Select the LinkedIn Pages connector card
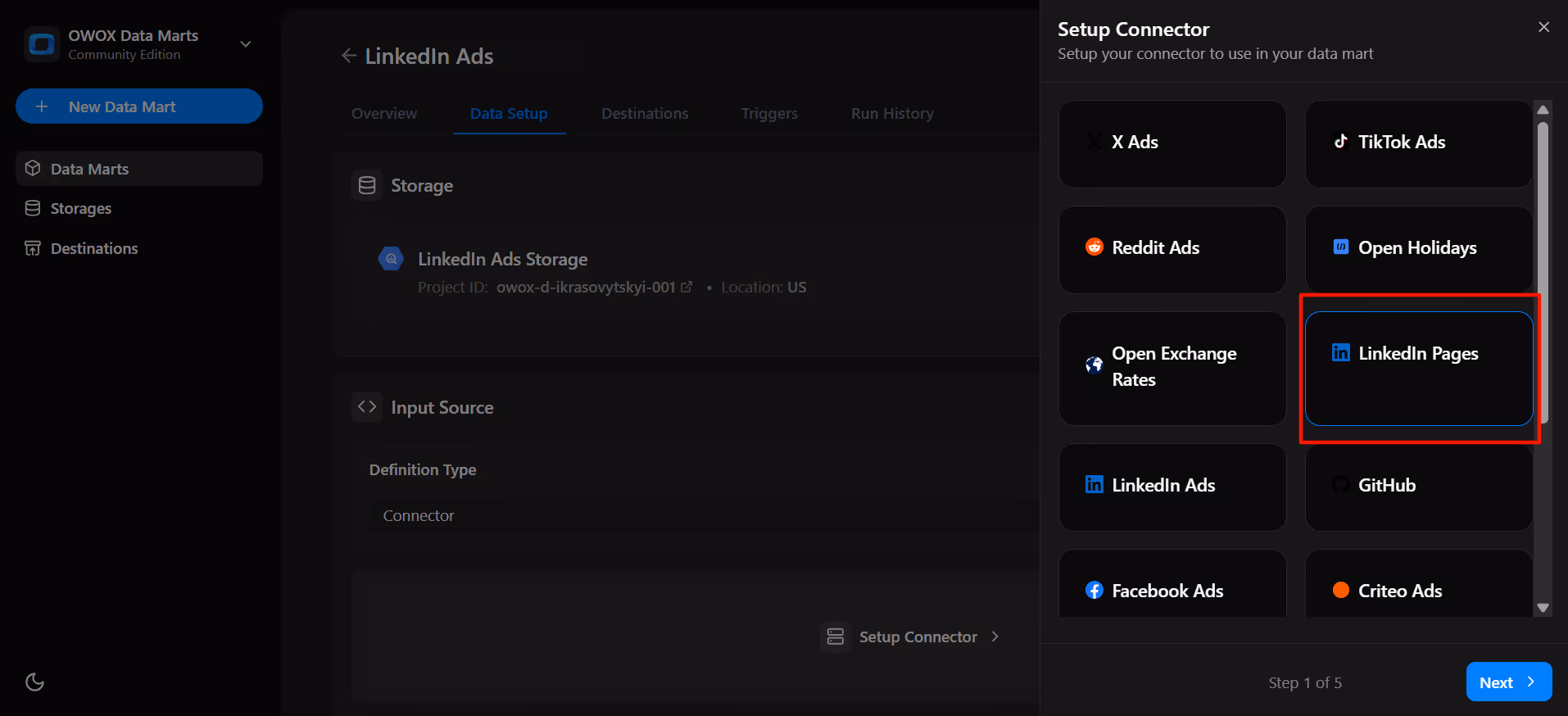 pyautogui.click(x=1419, y=369)
